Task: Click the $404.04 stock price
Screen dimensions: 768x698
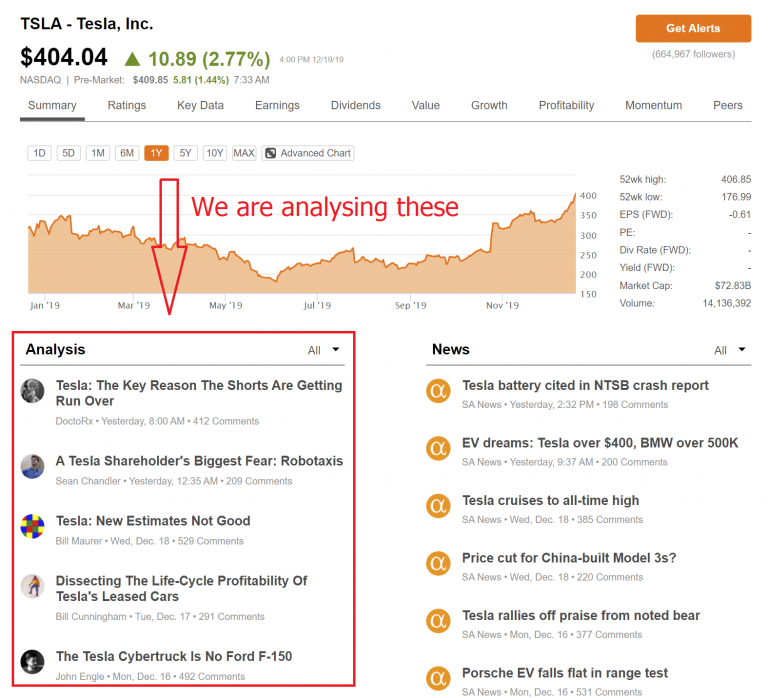Action: tap(64, 57)
